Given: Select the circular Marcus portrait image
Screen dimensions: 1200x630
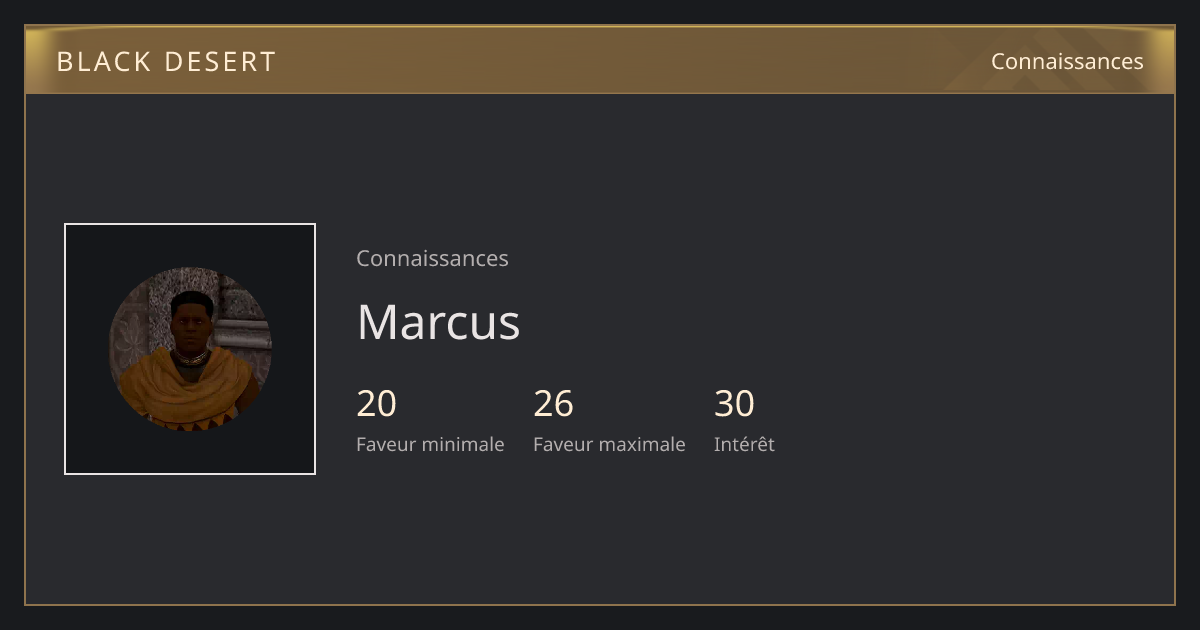Looking at the screenshot, I should point(190,349).
